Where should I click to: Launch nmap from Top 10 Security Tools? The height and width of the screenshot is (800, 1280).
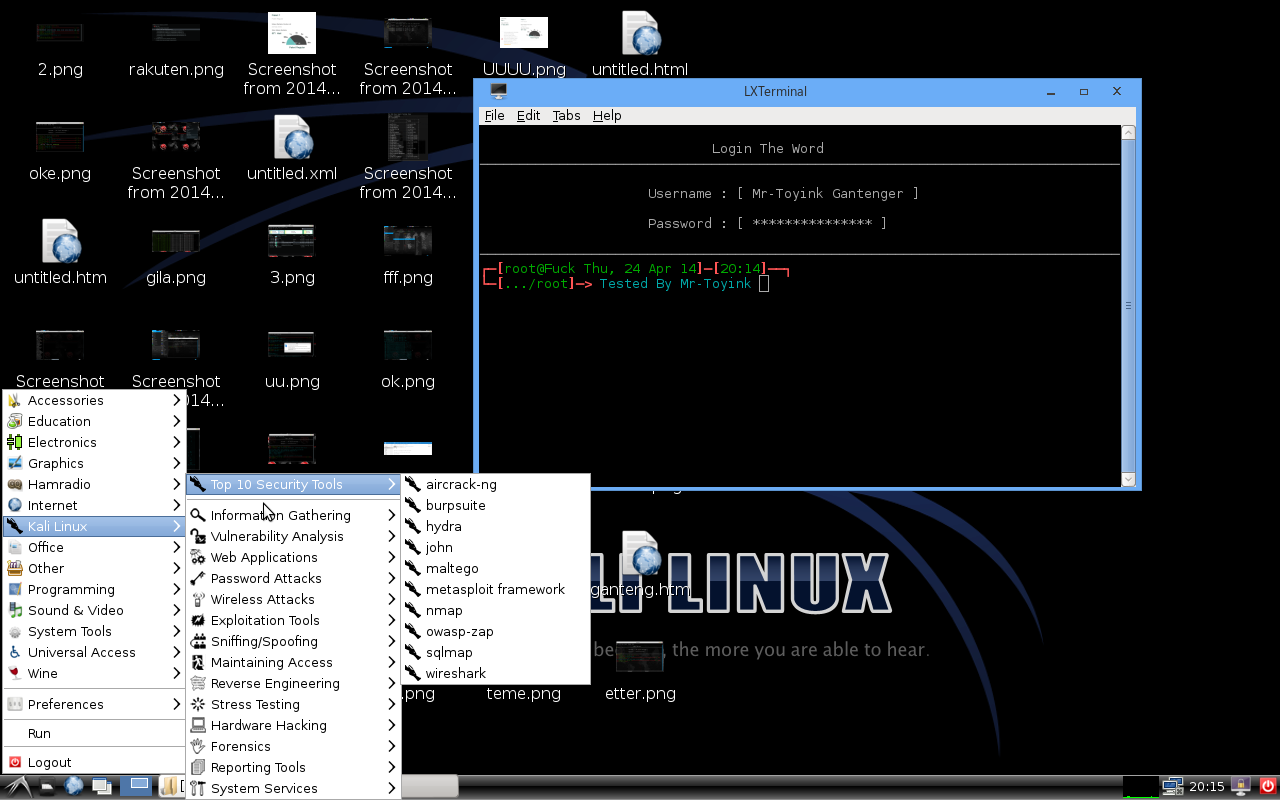(x=444, y=610)
